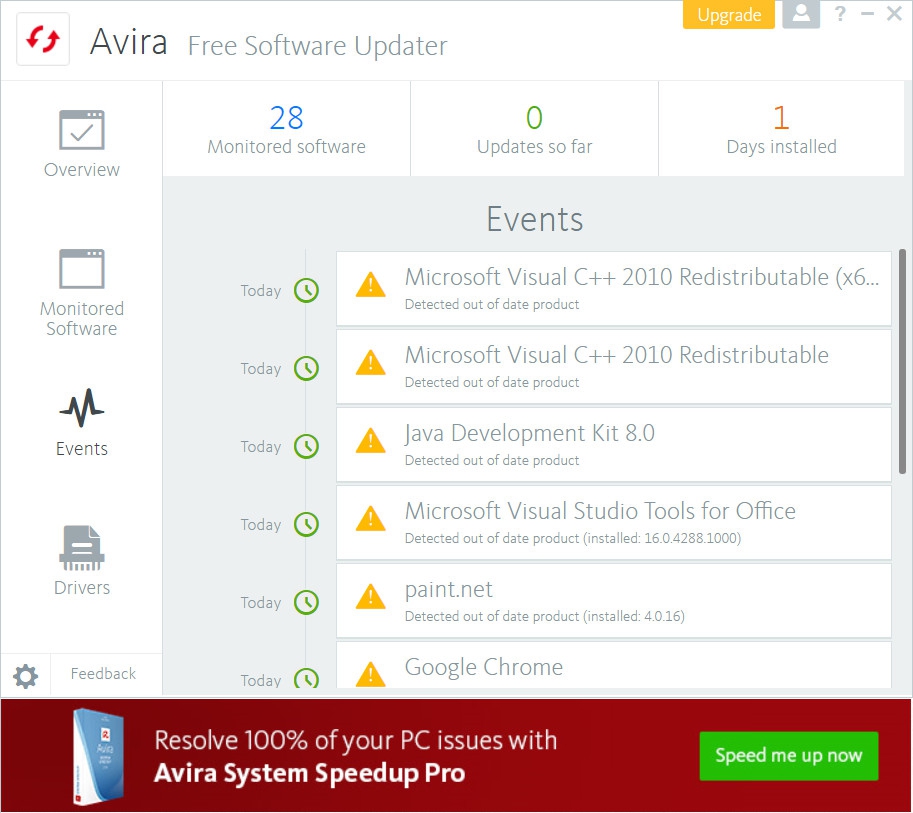The height and width of the screenshot is (813, 913).
Task: Click warning icon for Visual C++ 2010 (x6...
Action: (370, 285)
